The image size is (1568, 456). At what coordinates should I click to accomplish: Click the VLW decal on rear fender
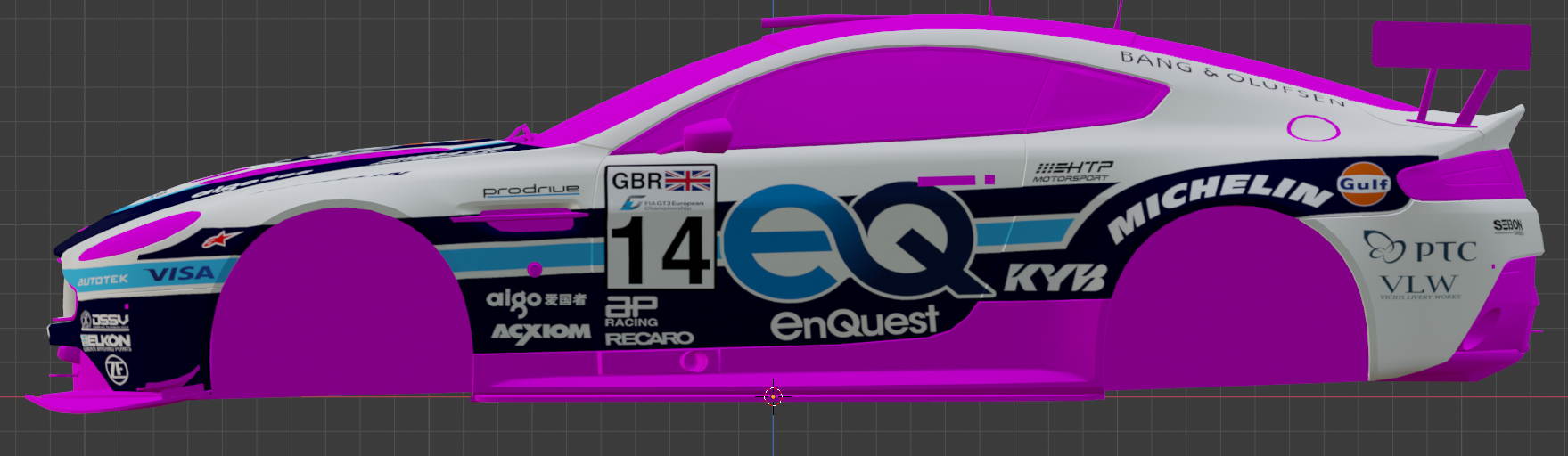tap(1419, 287)
